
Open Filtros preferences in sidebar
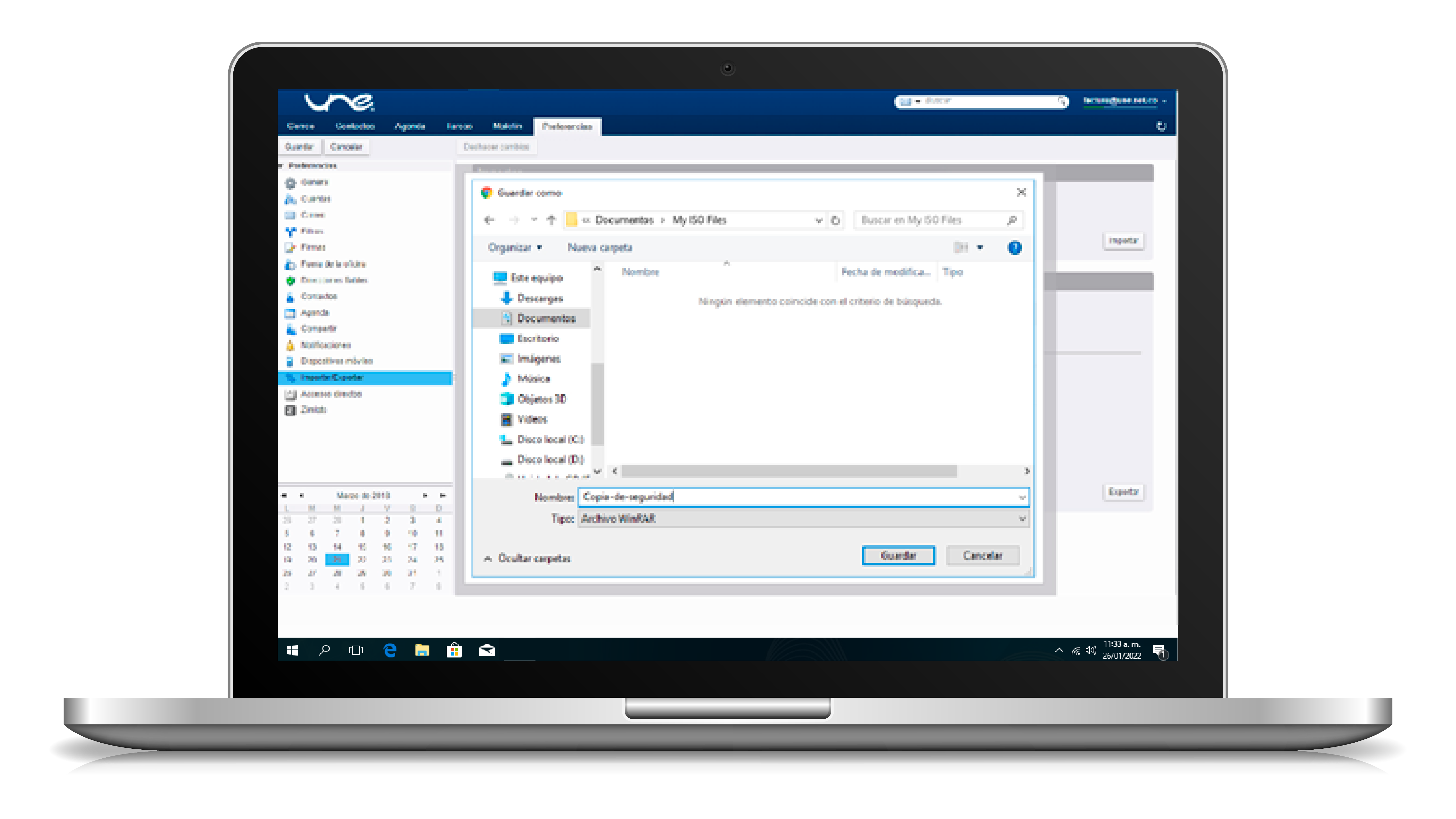[304, 231]
